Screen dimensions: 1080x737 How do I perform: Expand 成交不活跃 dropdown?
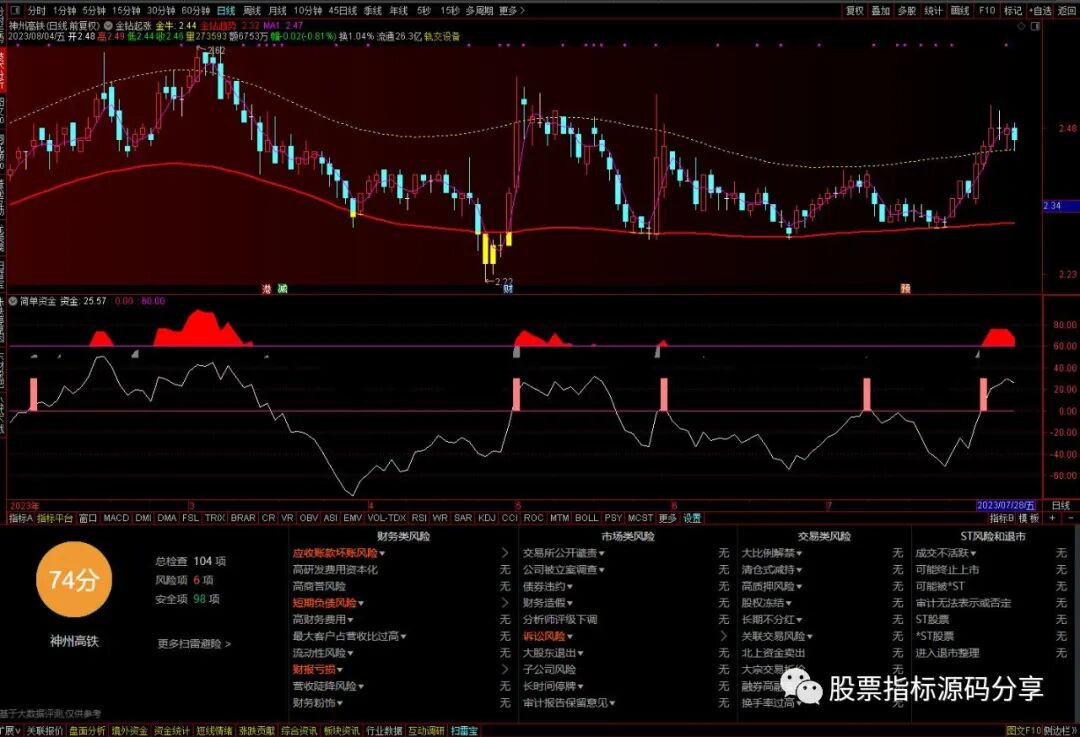pos(973,554)
